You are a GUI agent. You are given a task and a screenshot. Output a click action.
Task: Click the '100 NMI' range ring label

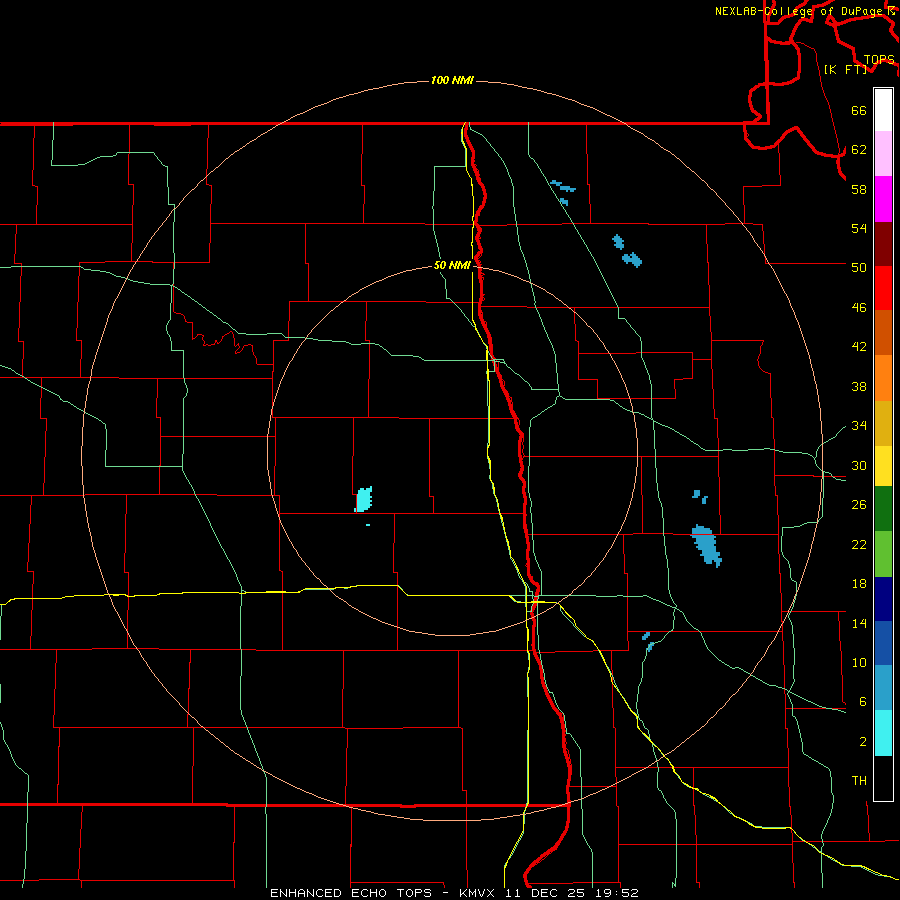pos(452,80)
